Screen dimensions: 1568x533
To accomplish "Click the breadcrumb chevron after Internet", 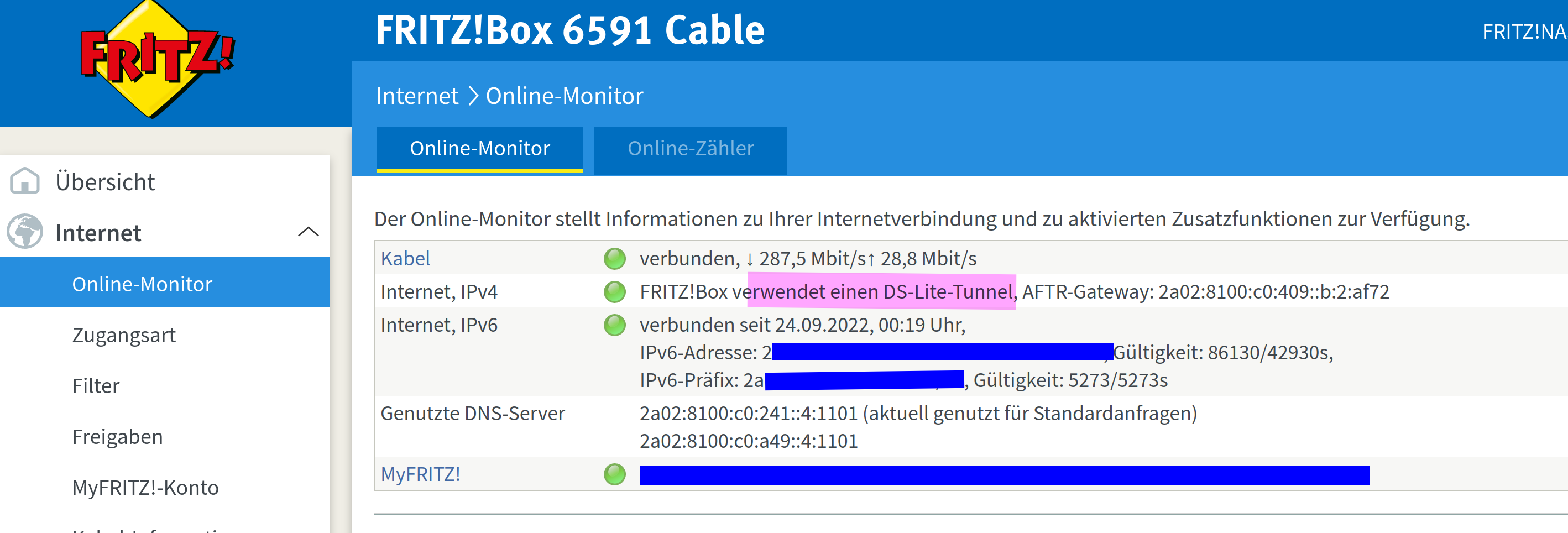I will [x=472, y=96].
